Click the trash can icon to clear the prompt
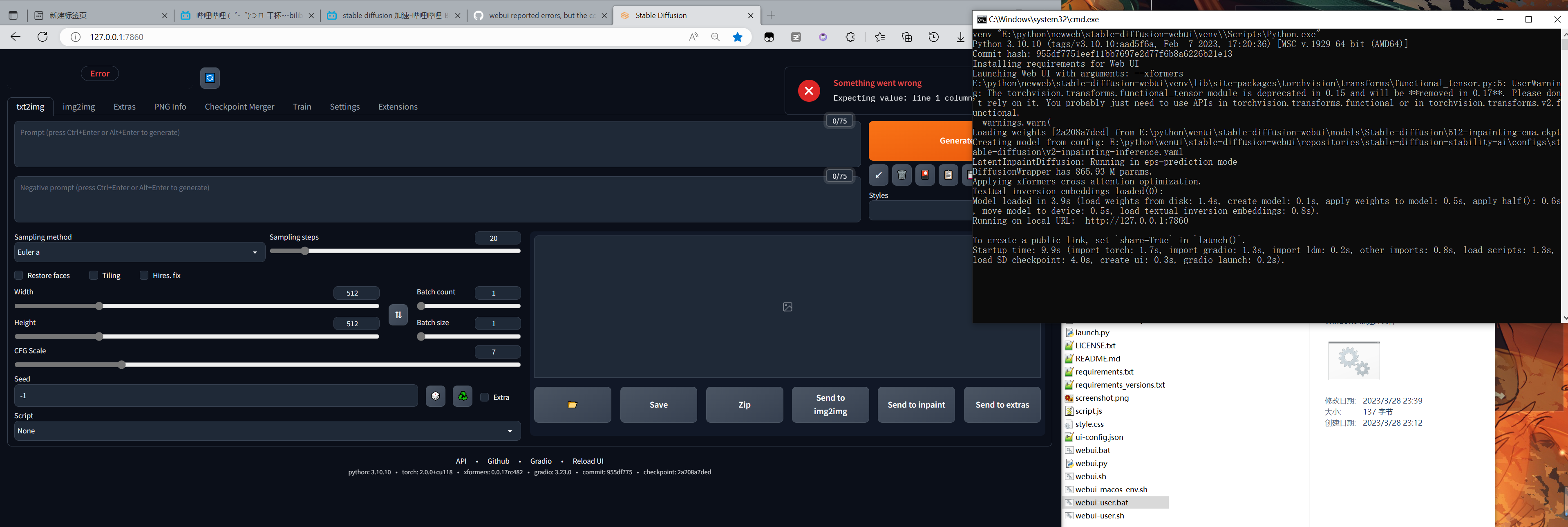This screenshot has width=1568, height=527. (901, 175)
